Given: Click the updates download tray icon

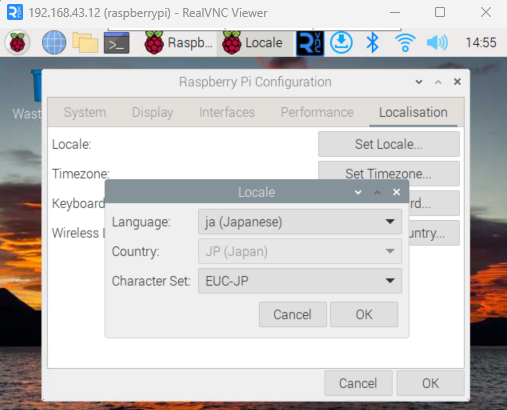Looking at the screenshot, I should [341, 43].
